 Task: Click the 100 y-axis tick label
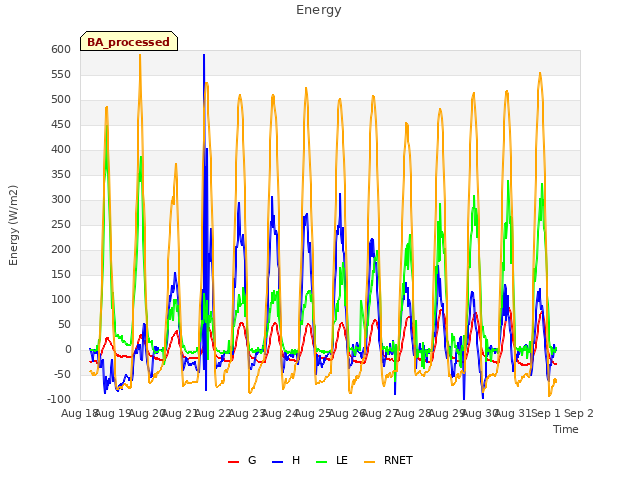61,300
